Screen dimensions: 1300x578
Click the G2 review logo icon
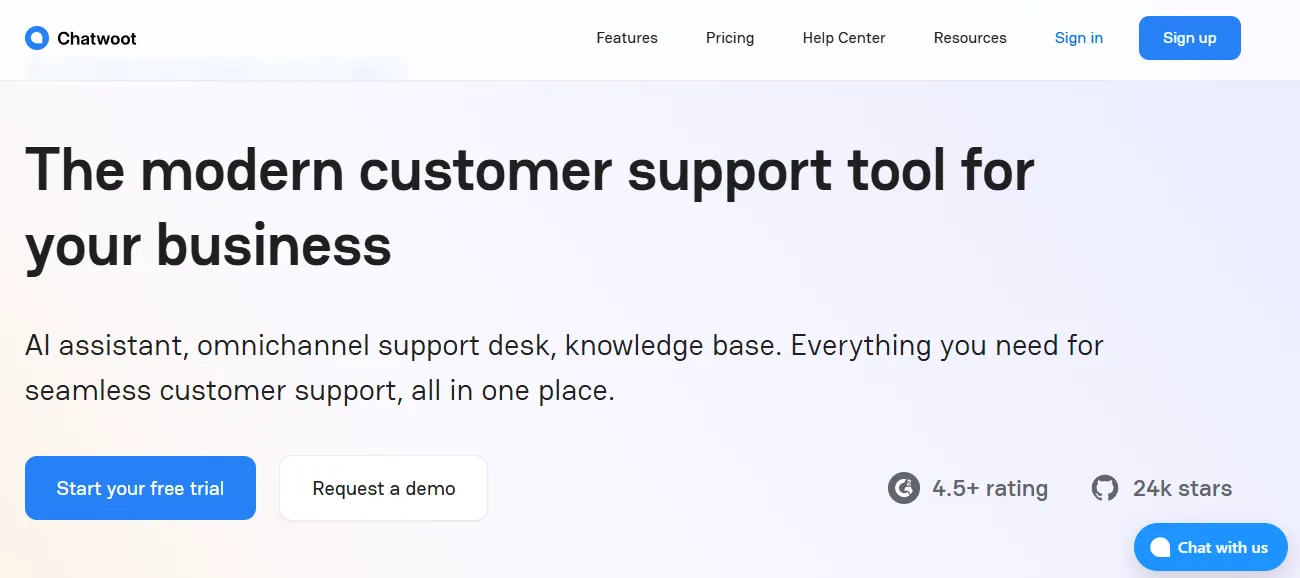903,488
